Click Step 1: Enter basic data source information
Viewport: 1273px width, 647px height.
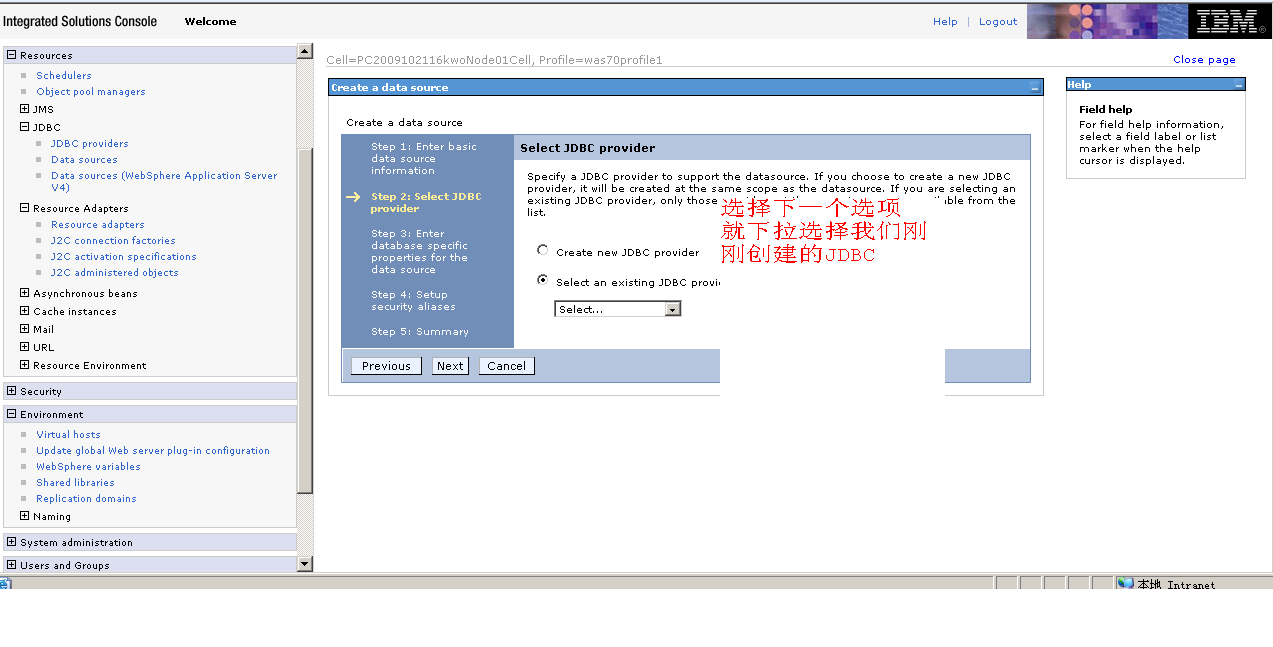tap(424, 159)
